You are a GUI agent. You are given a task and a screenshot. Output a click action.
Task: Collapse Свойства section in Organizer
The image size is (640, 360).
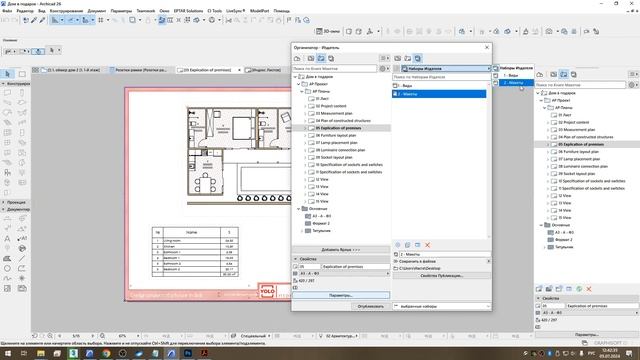coord(296,259)
